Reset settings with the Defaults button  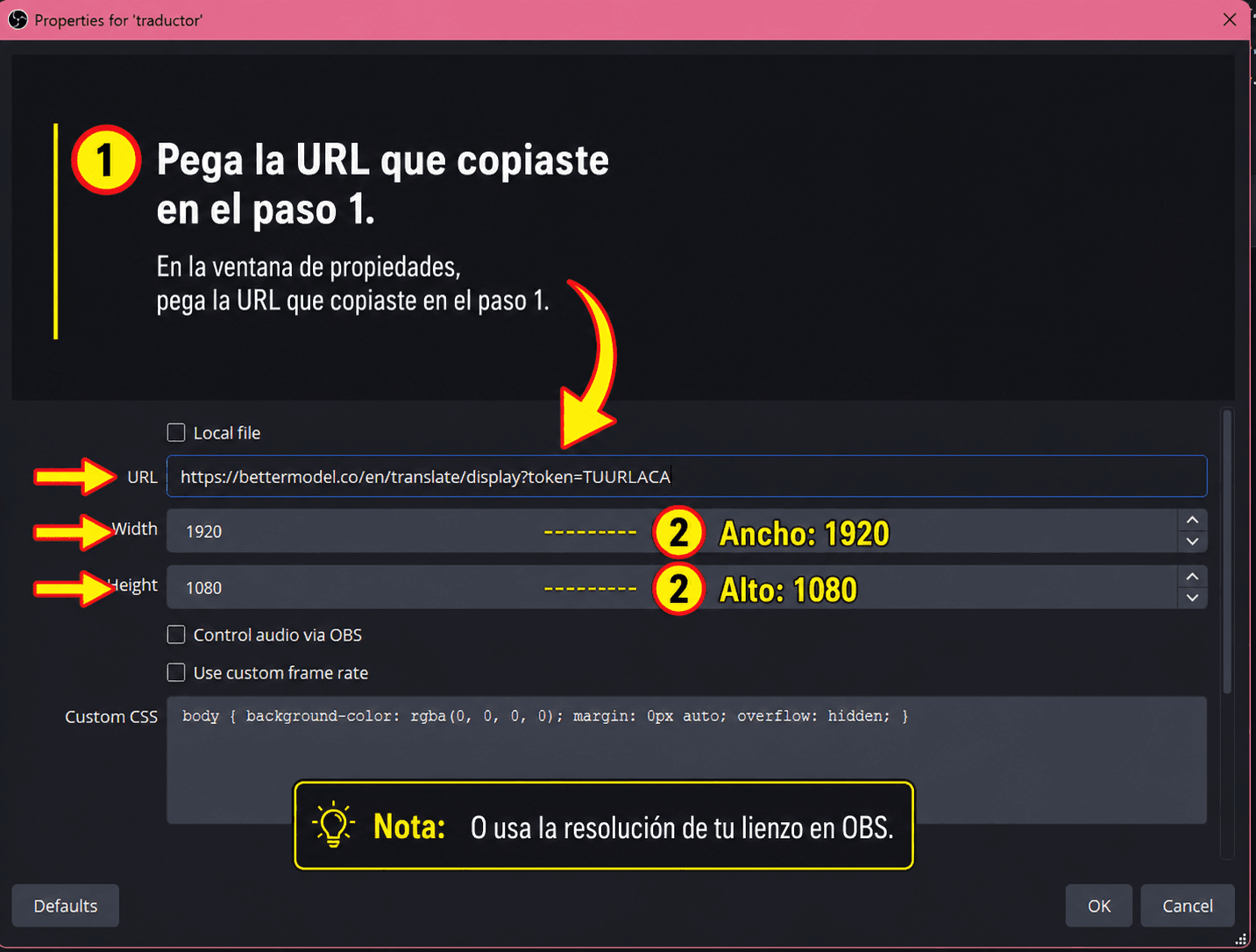66,906
